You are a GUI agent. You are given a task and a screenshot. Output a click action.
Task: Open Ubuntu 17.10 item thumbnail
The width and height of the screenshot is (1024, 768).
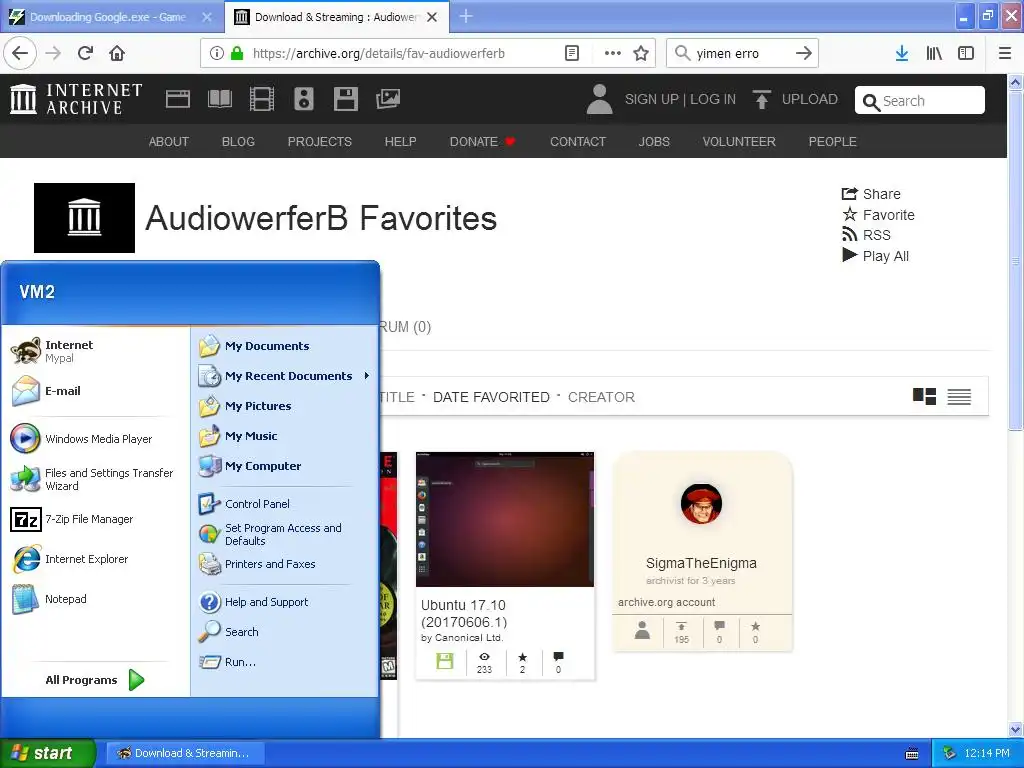click(x=505, y=519)
